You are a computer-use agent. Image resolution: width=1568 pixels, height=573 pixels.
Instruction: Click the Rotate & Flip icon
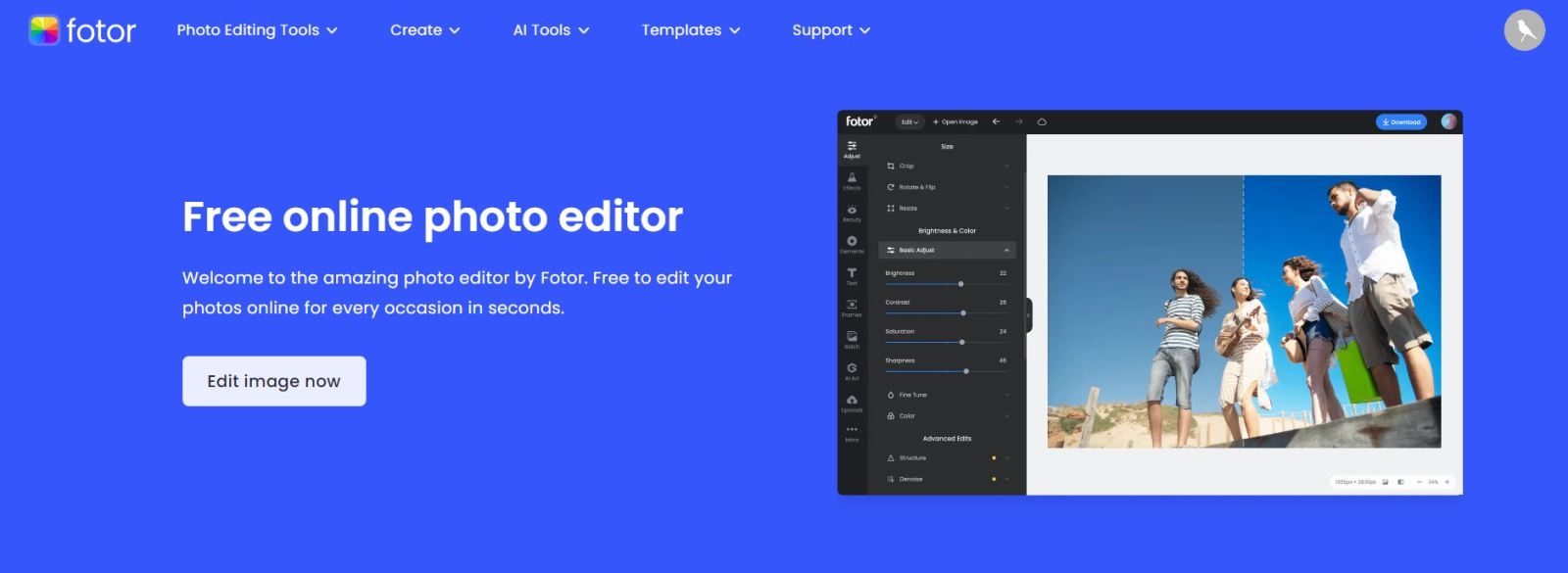click(891, 187)
